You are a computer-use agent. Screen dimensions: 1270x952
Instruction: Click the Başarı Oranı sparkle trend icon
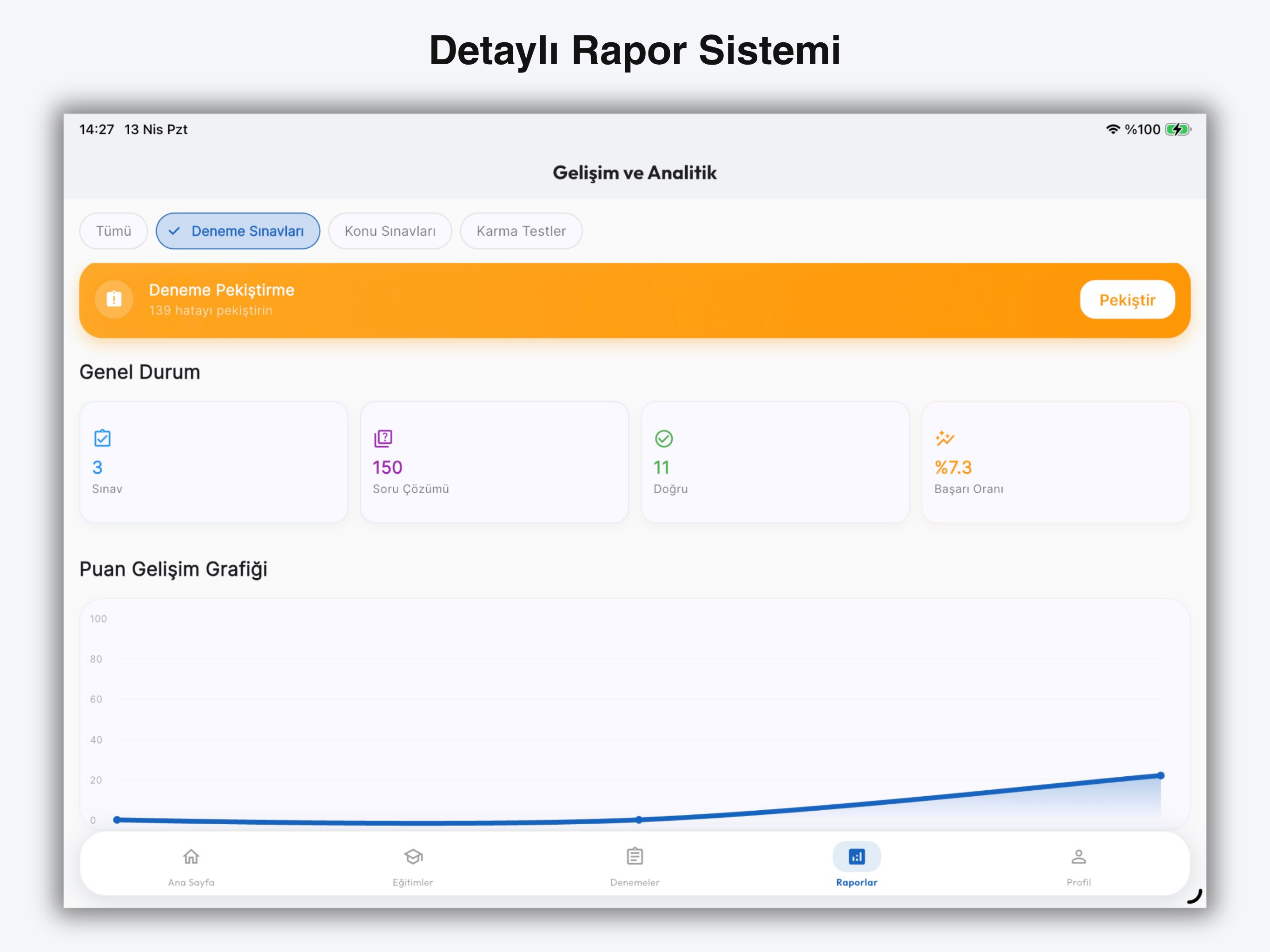click(945, 438)
